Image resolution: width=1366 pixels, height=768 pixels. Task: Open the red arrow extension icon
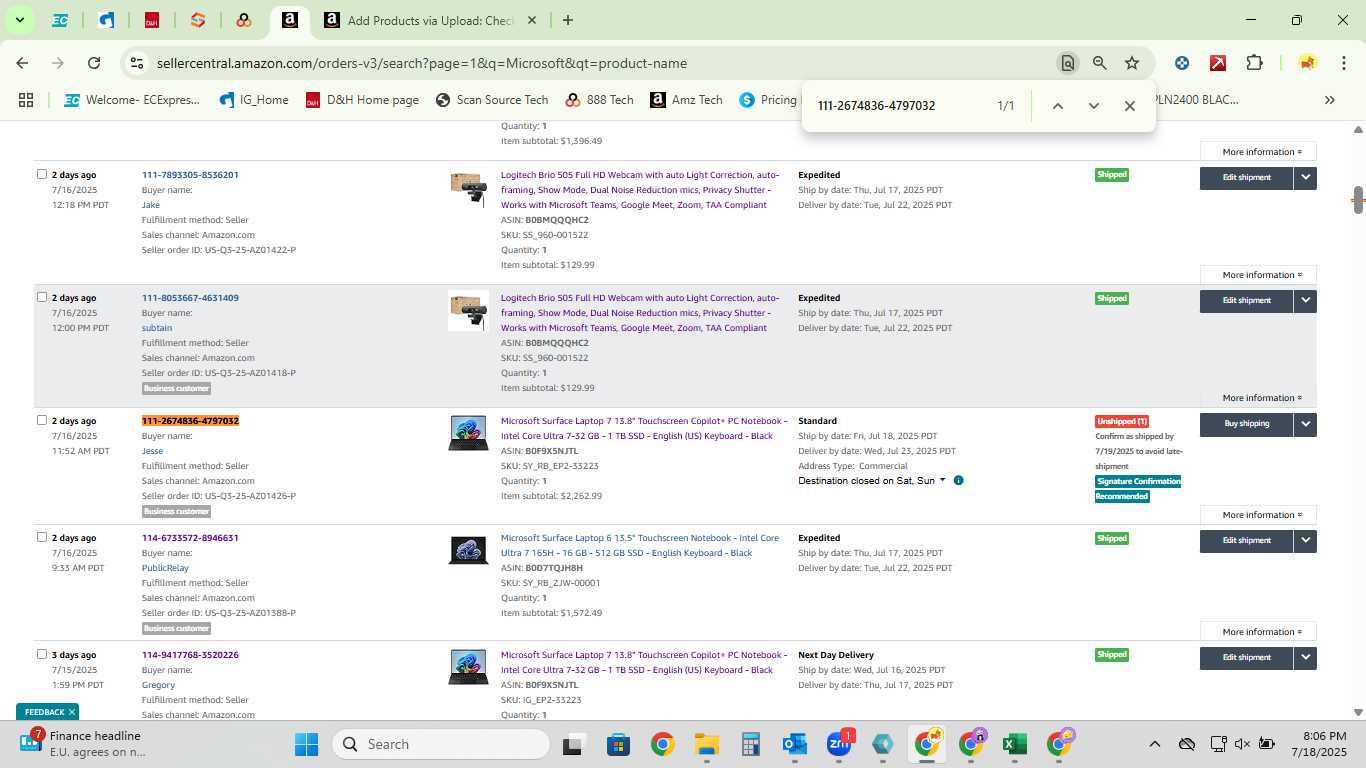[1218, 63]
